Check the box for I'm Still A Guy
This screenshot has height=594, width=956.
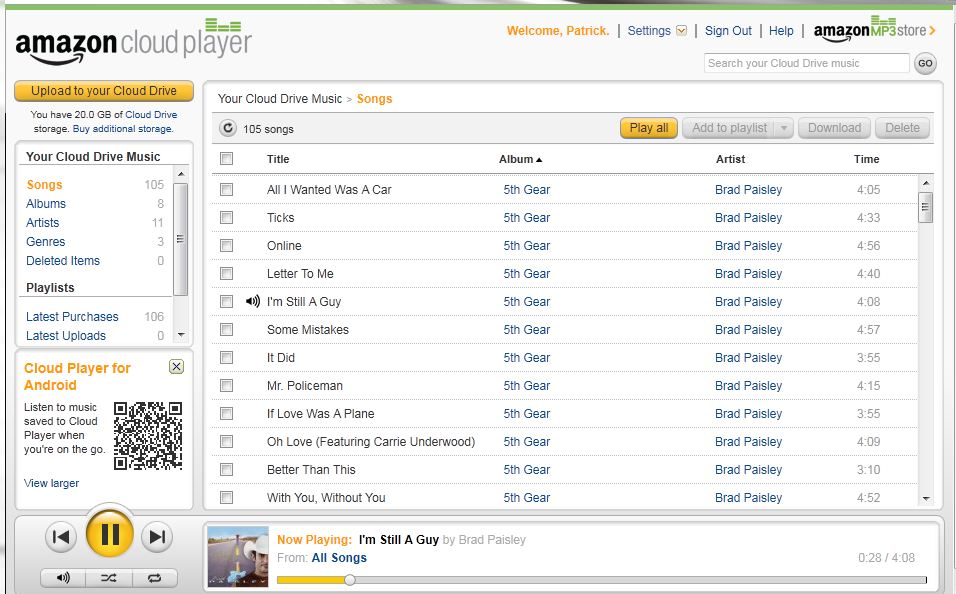(x=226, y=302)
